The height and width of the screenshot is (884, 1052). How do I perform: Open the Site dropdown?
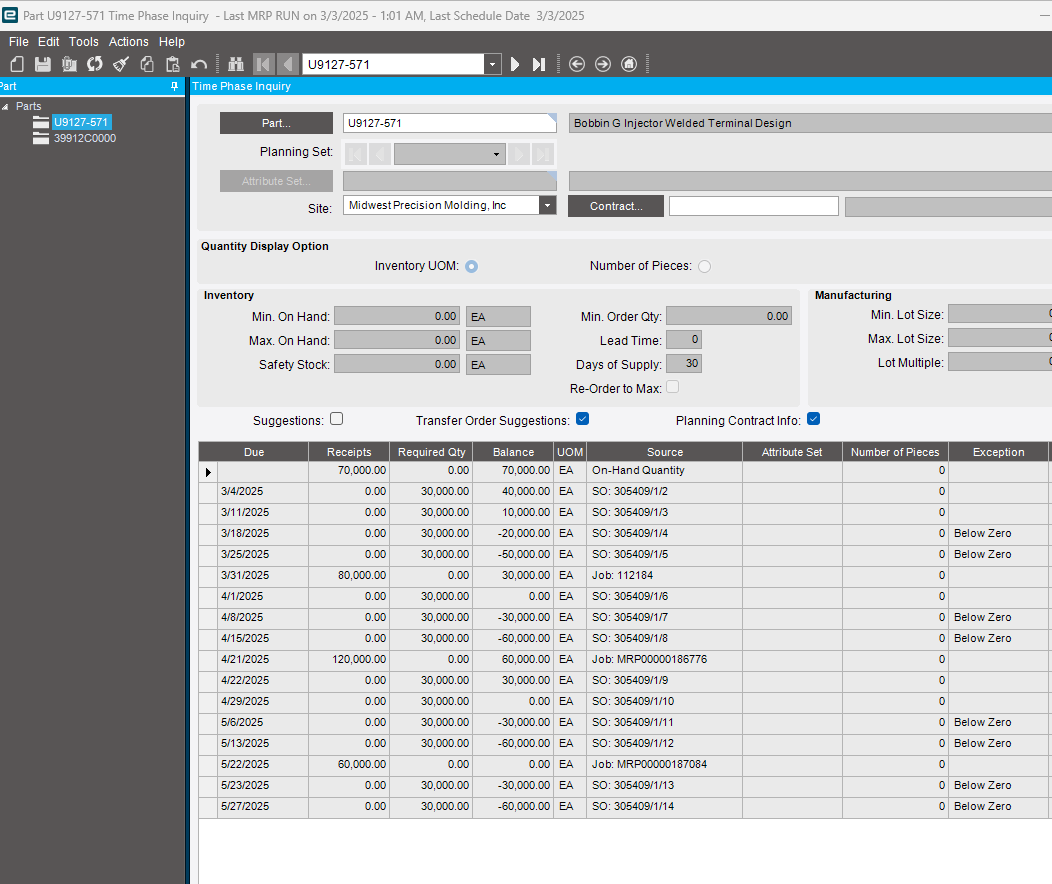pos(547,205)
